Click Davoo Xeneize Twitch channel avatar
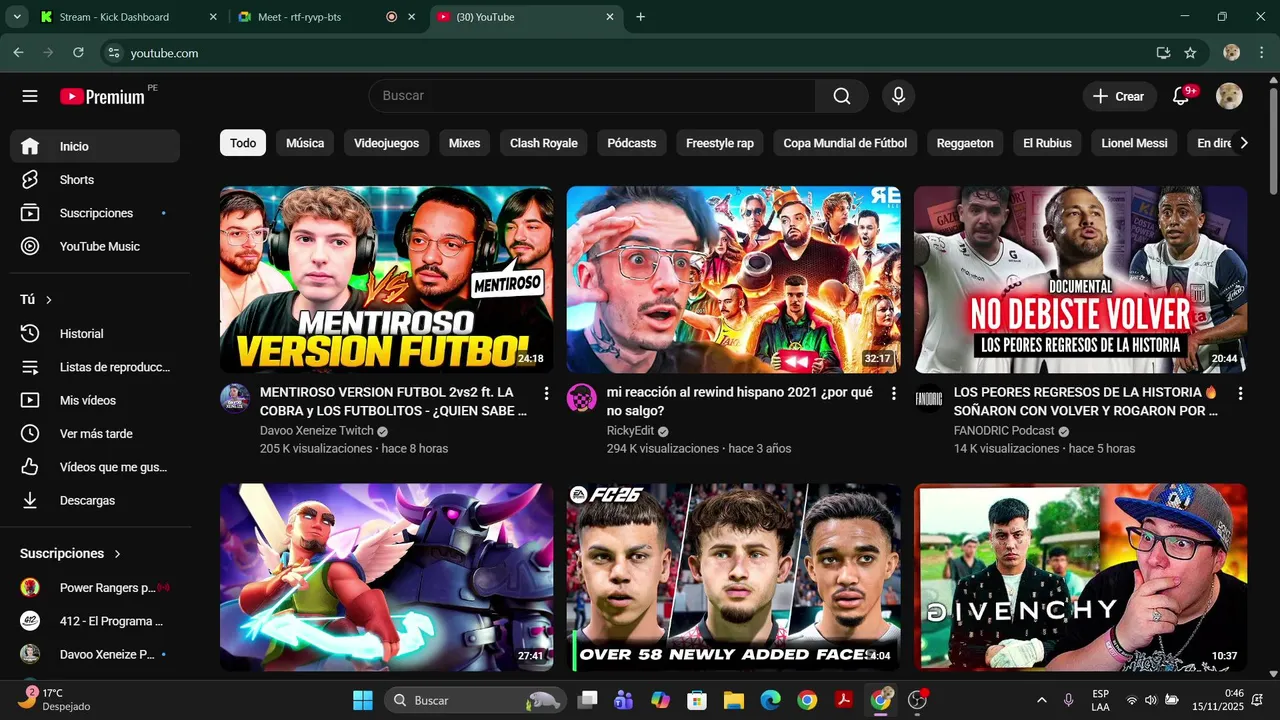 [235, 398]
